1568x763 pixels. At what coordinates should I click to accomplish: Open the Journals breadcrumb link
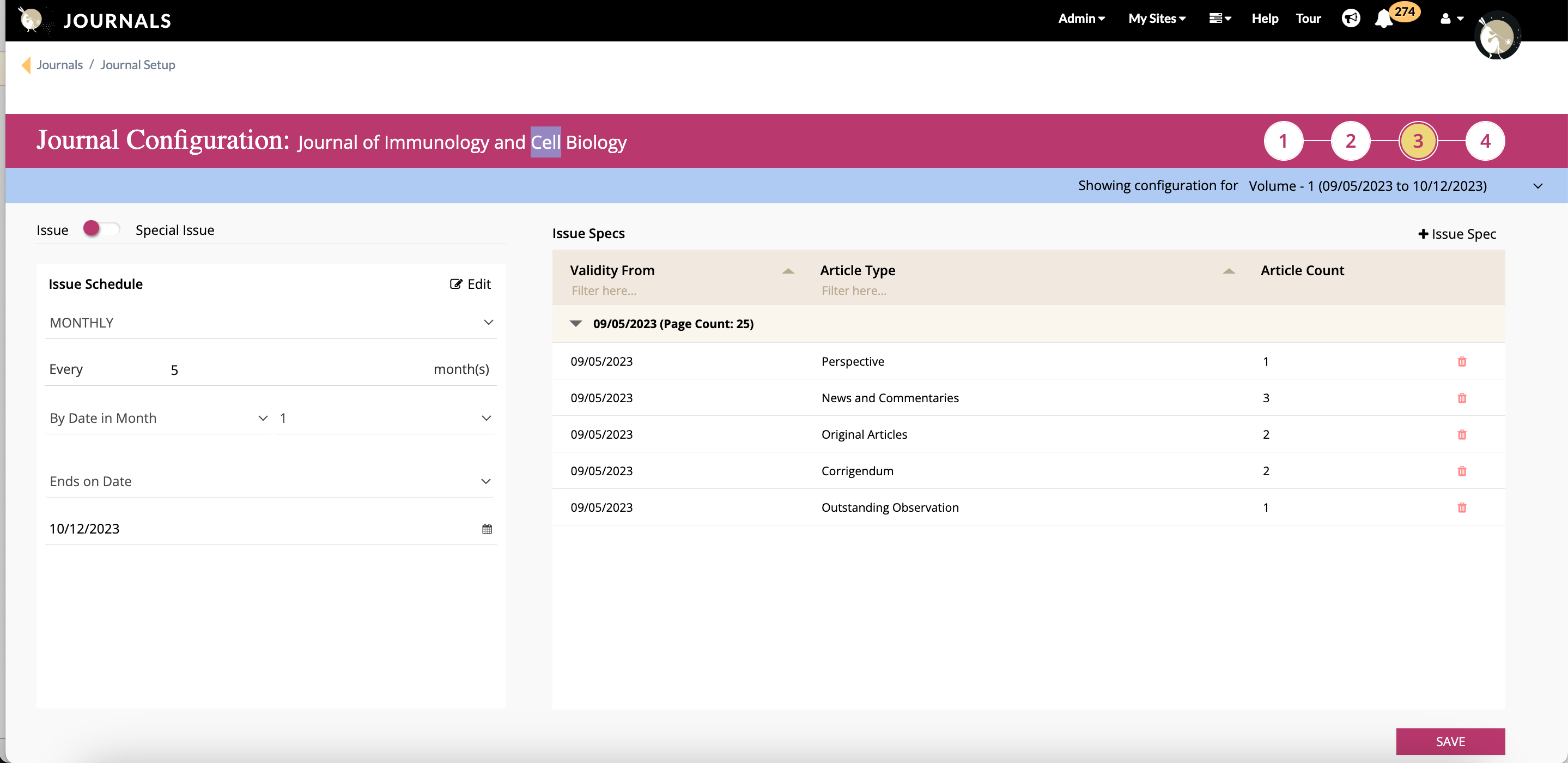(59, 65)
